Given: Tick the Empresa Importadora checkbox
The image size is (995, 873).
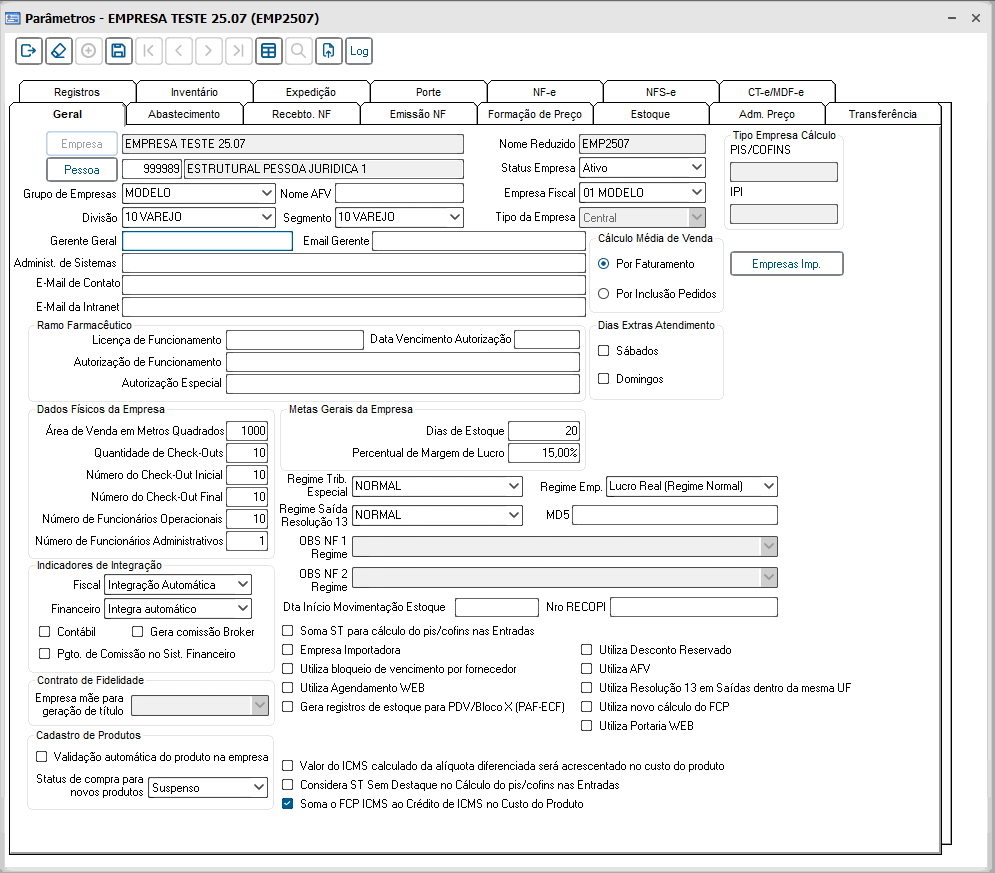Looking at the screenshot, I should (x=289, y=650).
